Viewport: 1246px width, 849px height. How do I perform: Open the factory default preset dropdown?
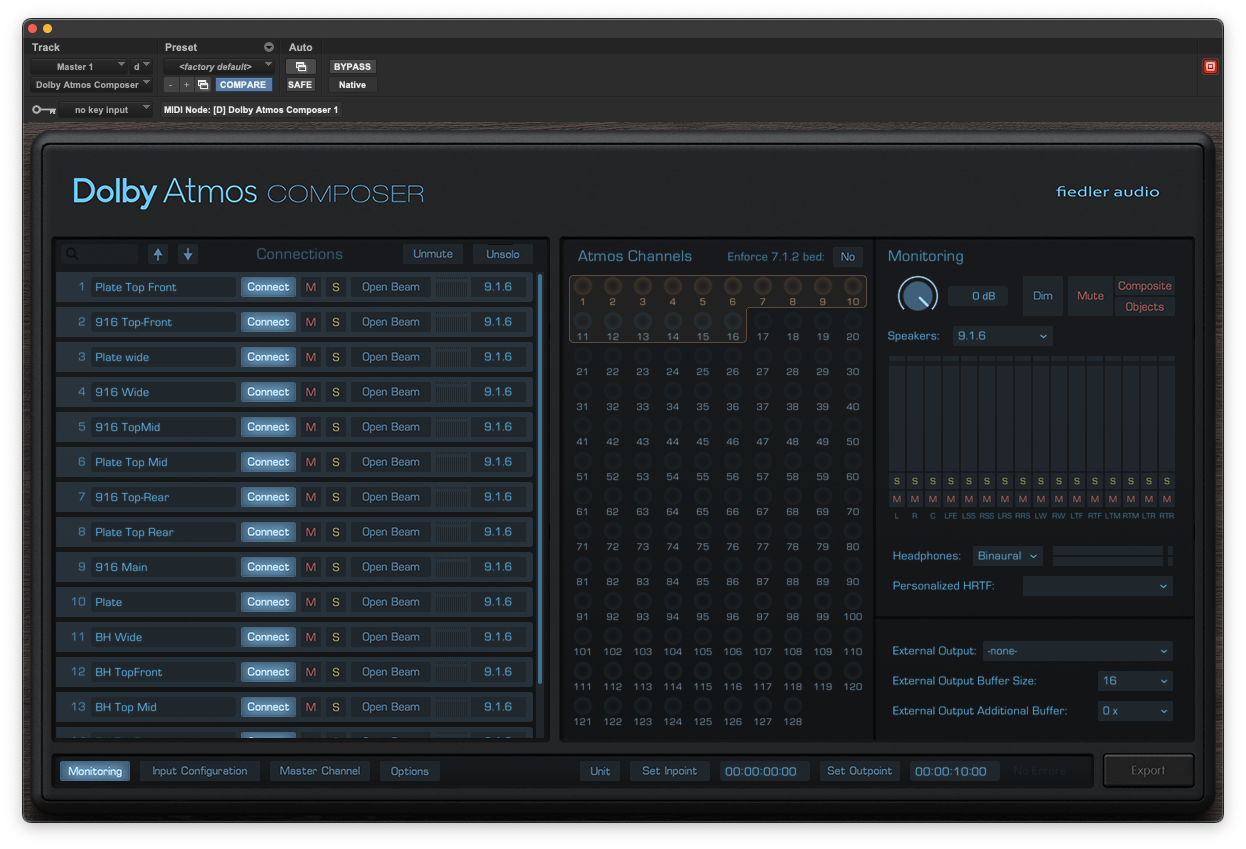(219, 67)
